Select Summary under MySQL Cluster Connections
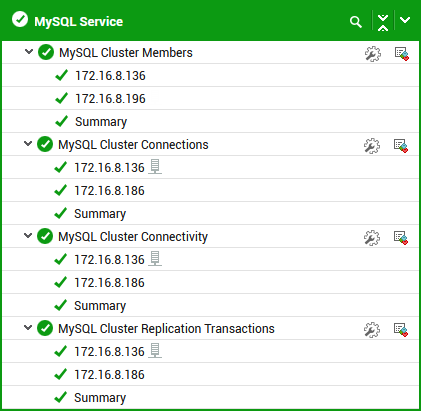The image size is (421, 411). click(x=100, y=214)
